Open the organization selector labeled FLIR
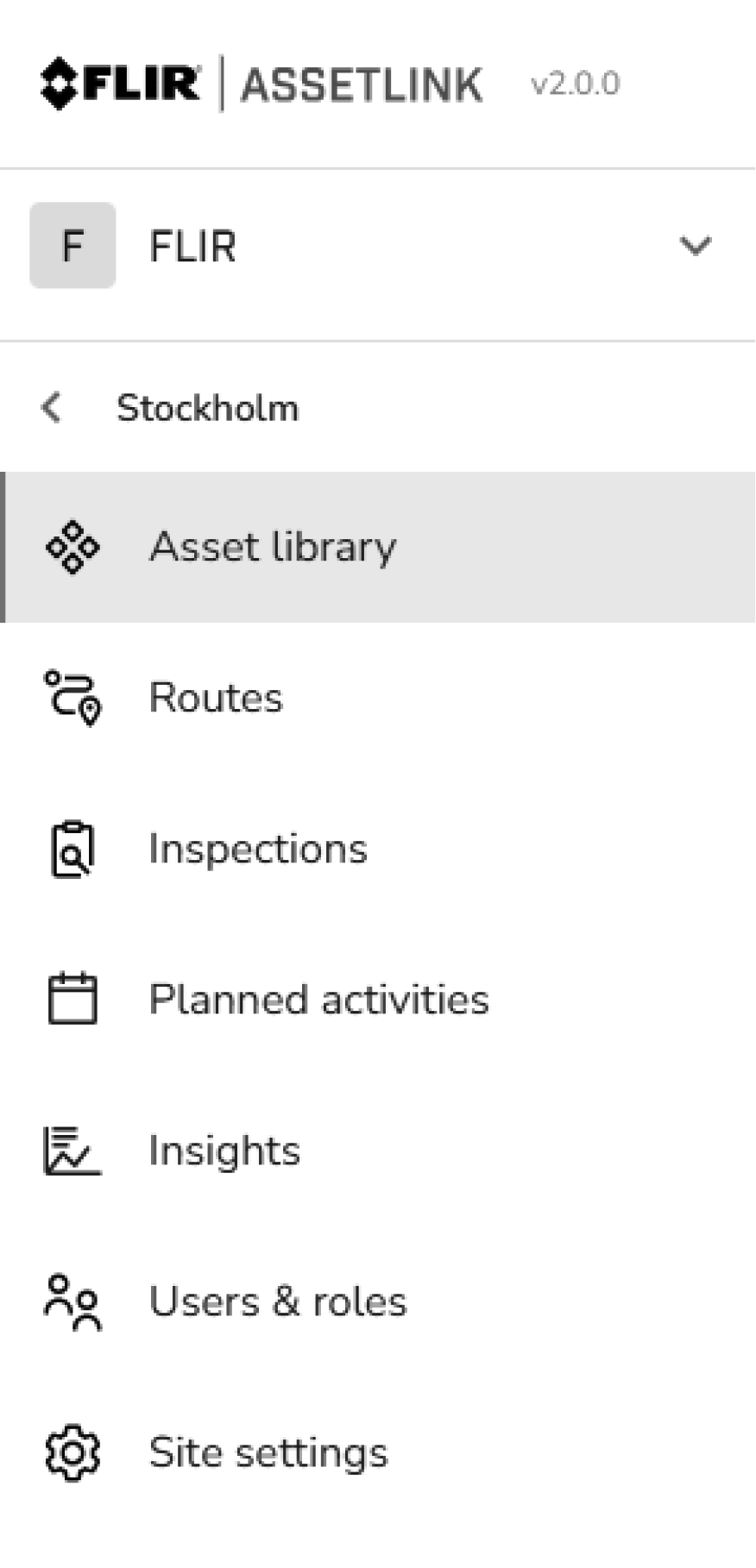Image resolution: width=756 pixels, height=1568 pixels. pyautogui.click(x=192, y=247)
